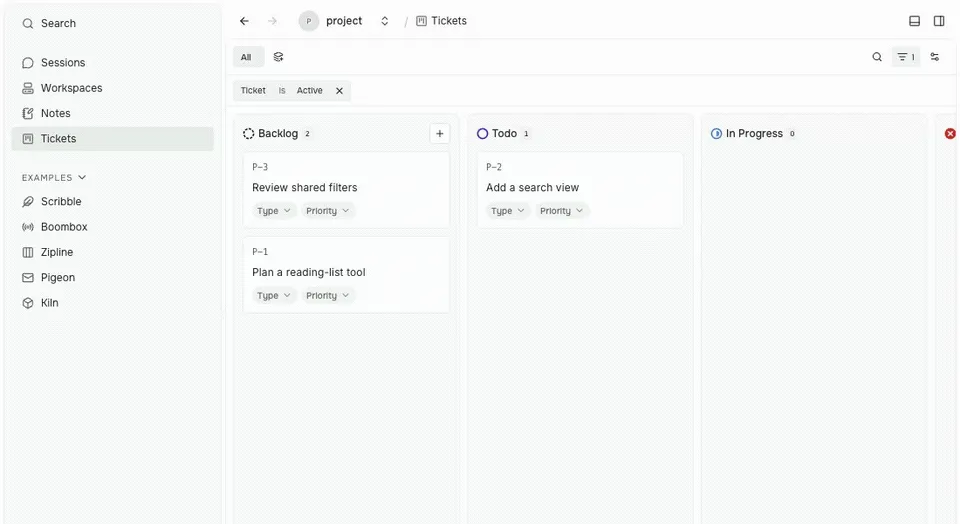Viewport: 960px width, 524px height.
Task: Click the 'is' filter operator
Action: (x=282, y=91)
